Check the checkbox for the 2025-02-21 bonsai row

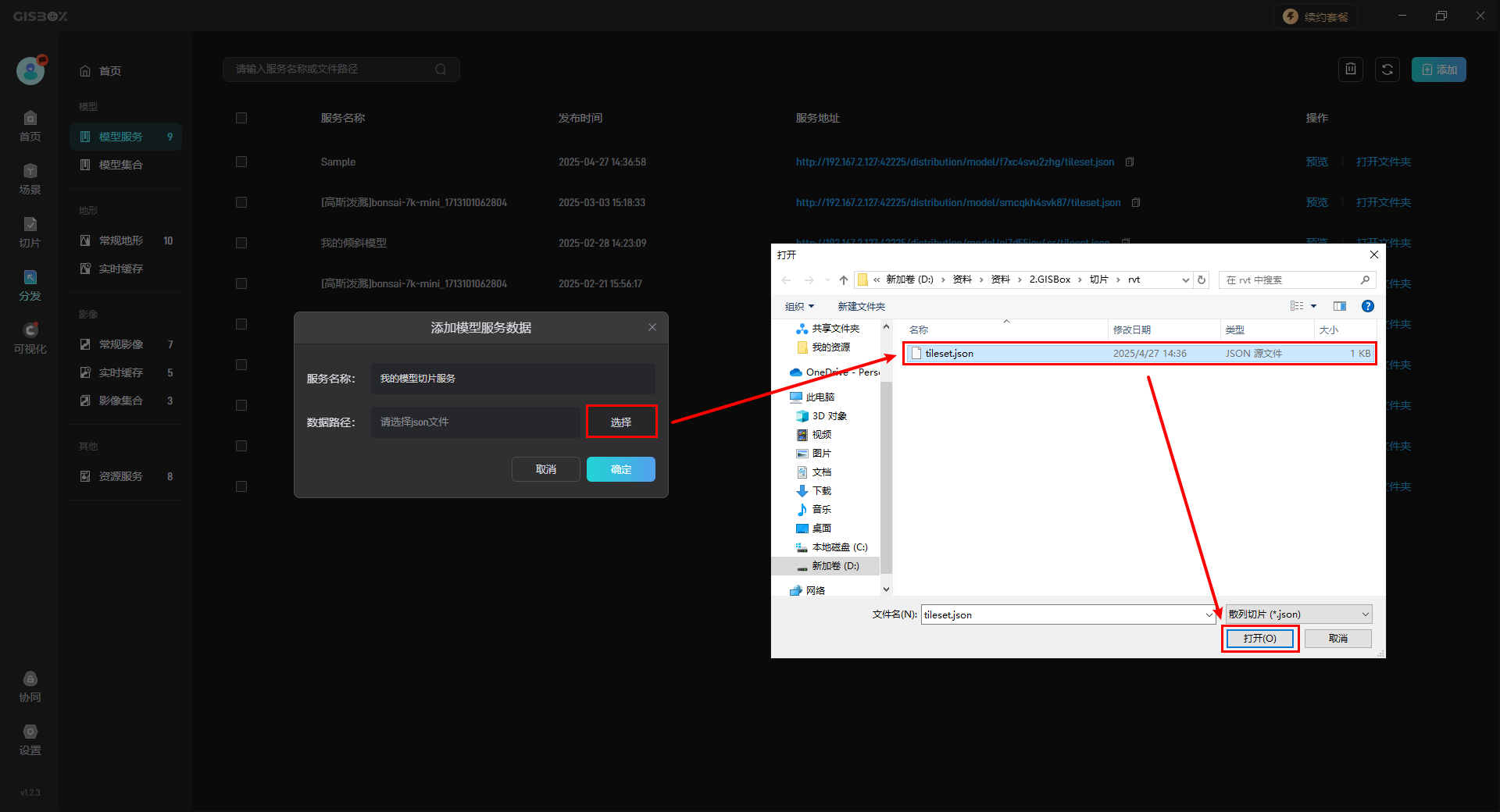pos(241,283)
